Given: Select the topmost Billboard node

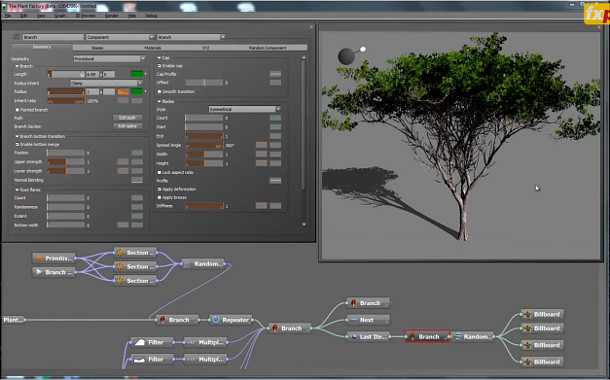Looking at the screenshot, I should pyautogui.click(x=542, y=314).
